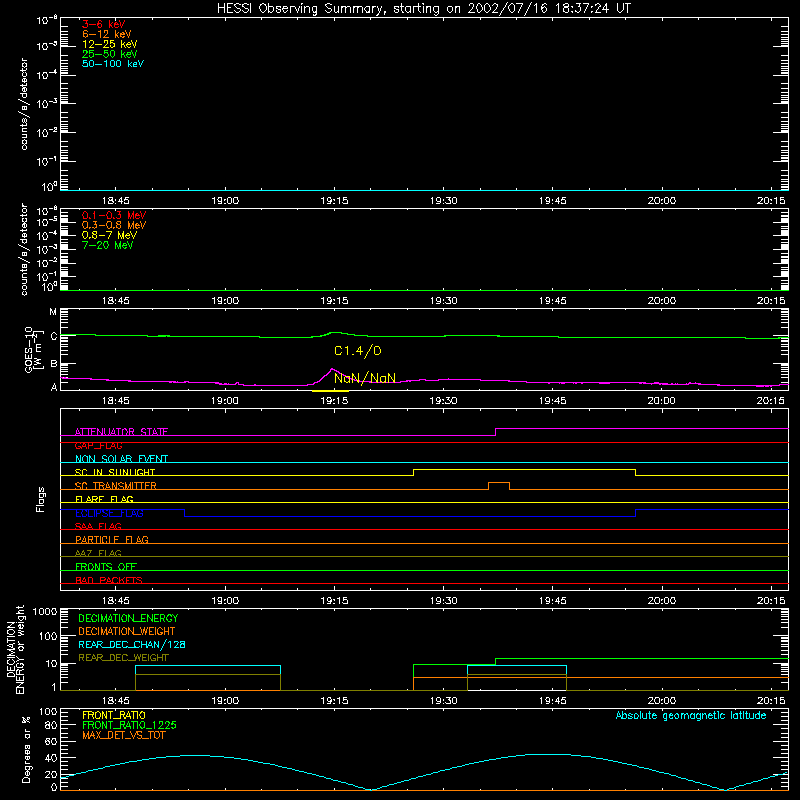Click the GOES-10 y-axis label
Viewport: 800px width, 800px height.
(32, 349)
